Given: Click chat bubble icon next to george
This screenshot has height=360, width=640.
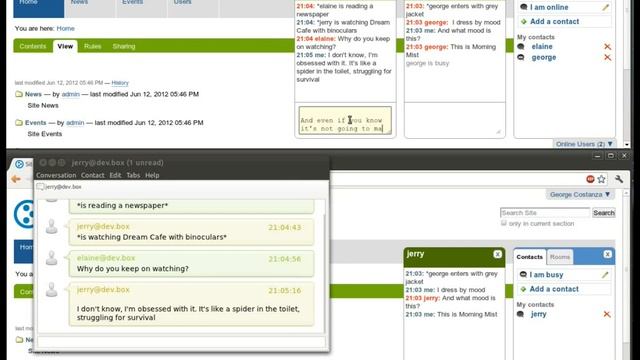Looking at the screenshot, I should point(521,58).
